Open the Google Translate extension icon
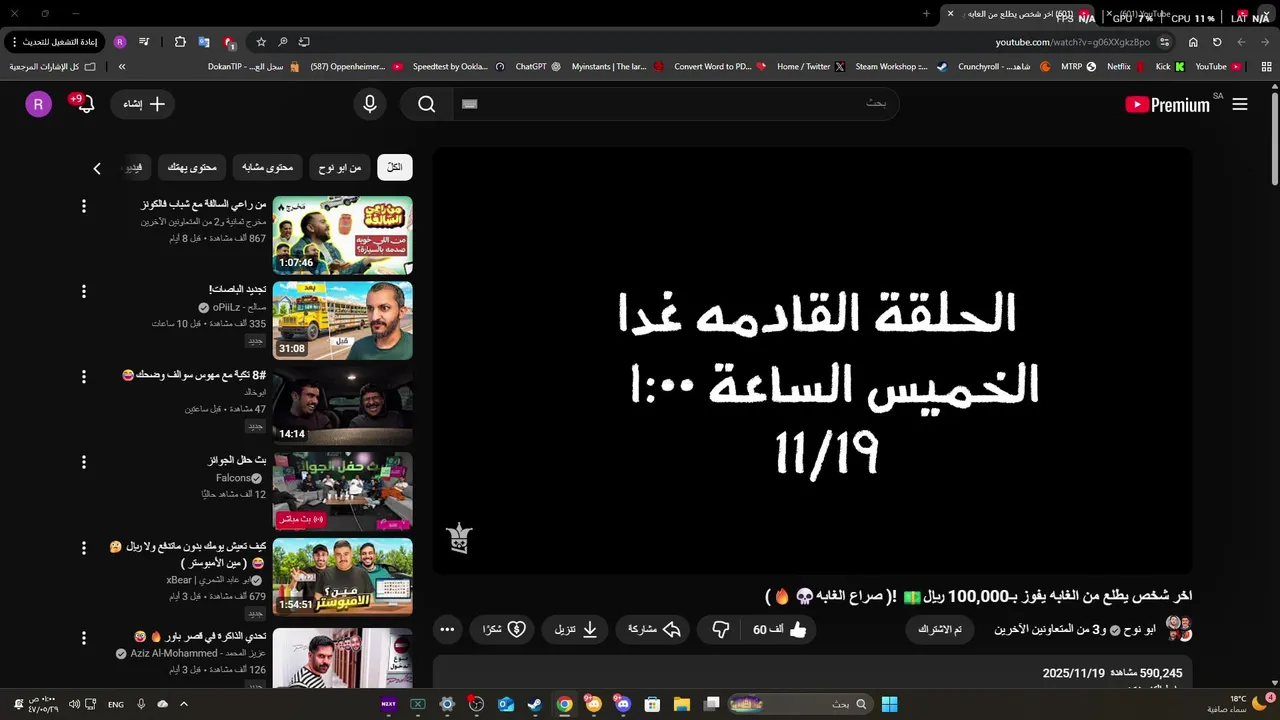 click(204, 42)
